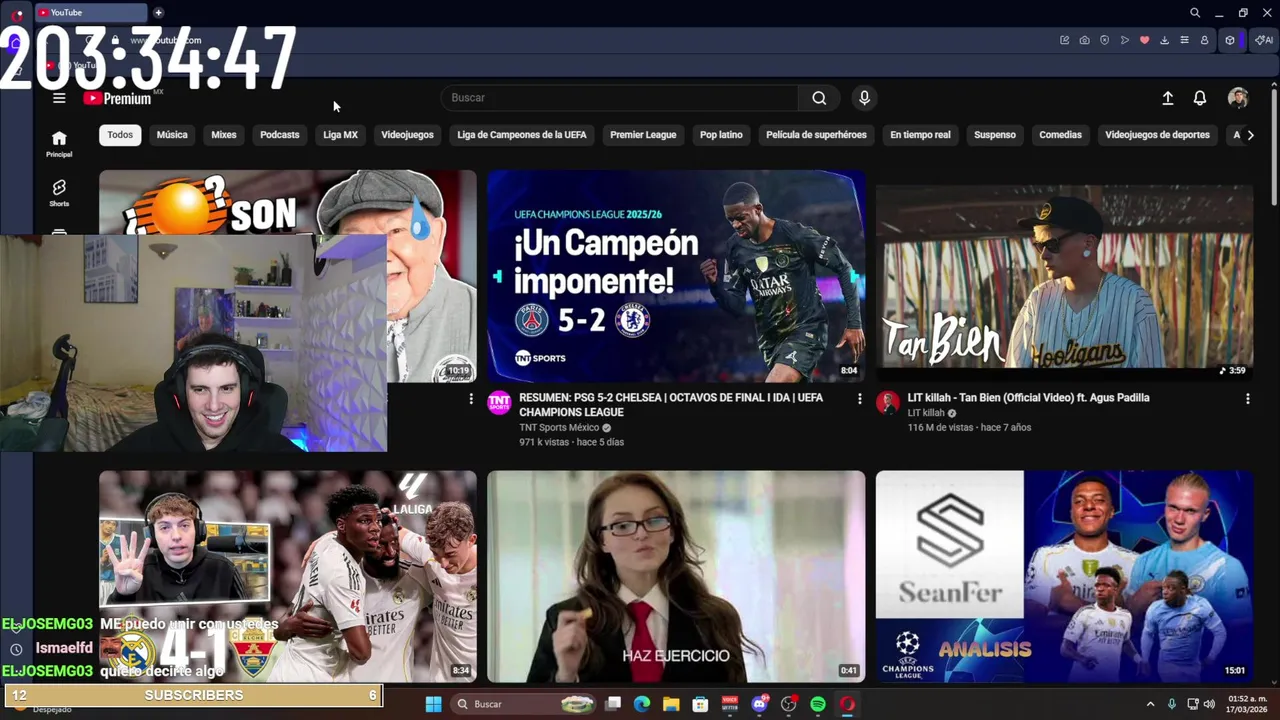Click the browser edit-page pencil icon
This screenshot has width=1280, height=720.
[x=1064, y=40]
